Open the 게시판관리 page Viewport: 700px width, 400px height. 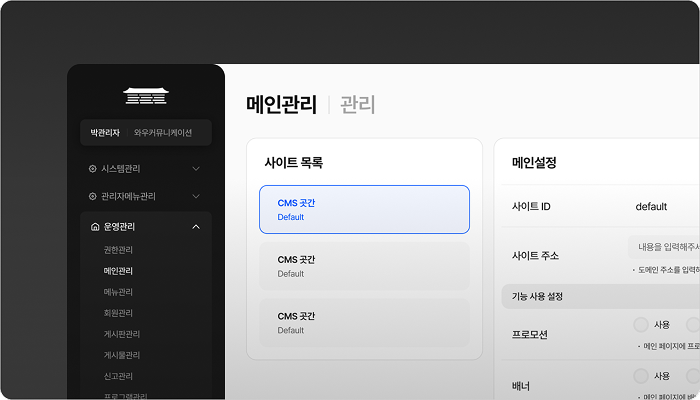coord(122,334)
